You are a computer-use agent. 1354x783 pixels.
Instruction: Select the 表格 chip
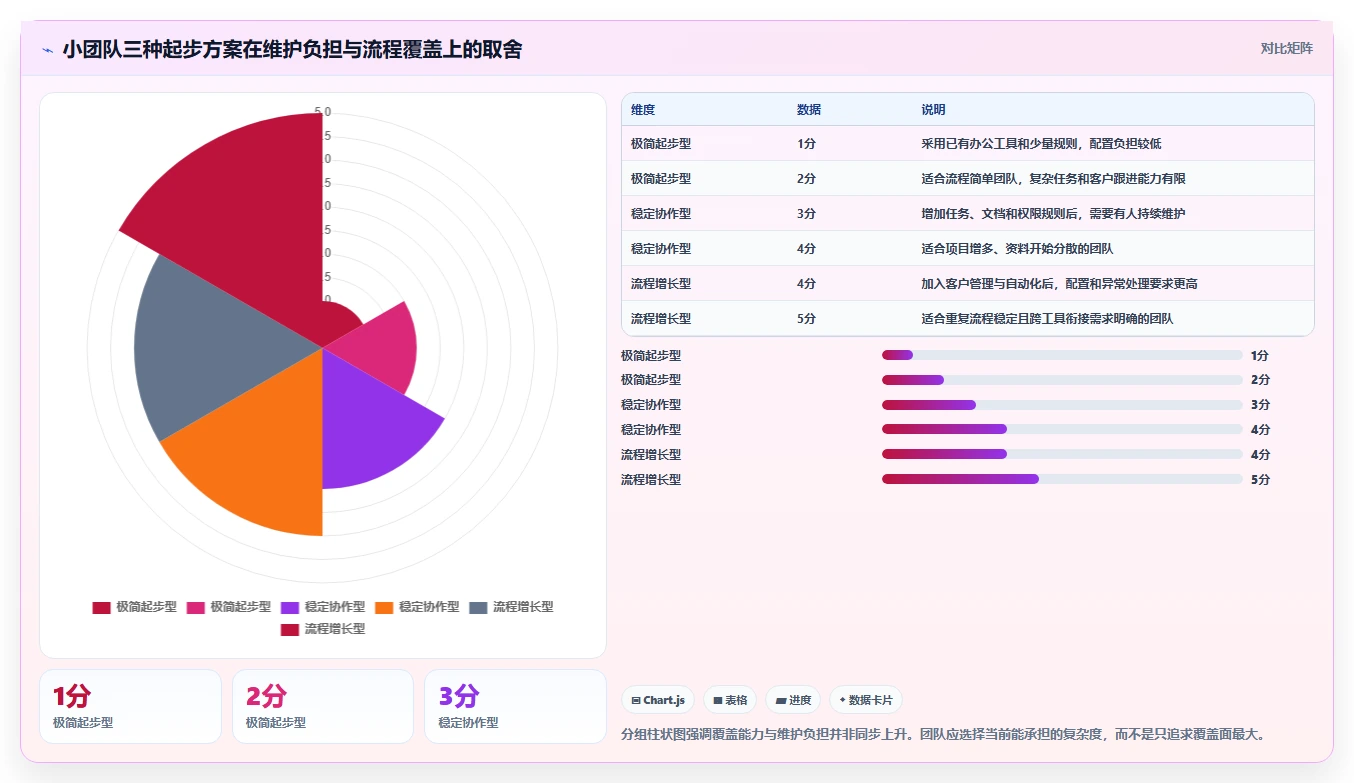click(x=730, y=700)
